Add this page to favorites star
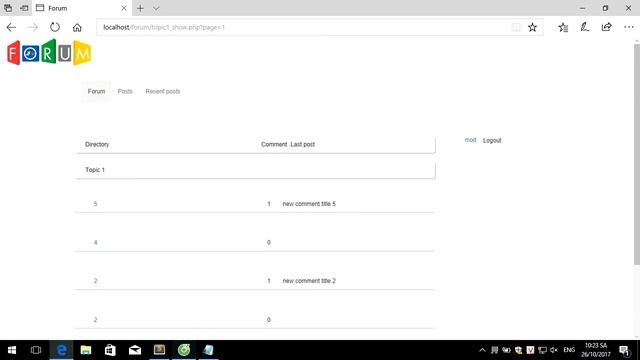Viewport: 640px width, 360px height. pyautogui.click(x=532, y=27)
